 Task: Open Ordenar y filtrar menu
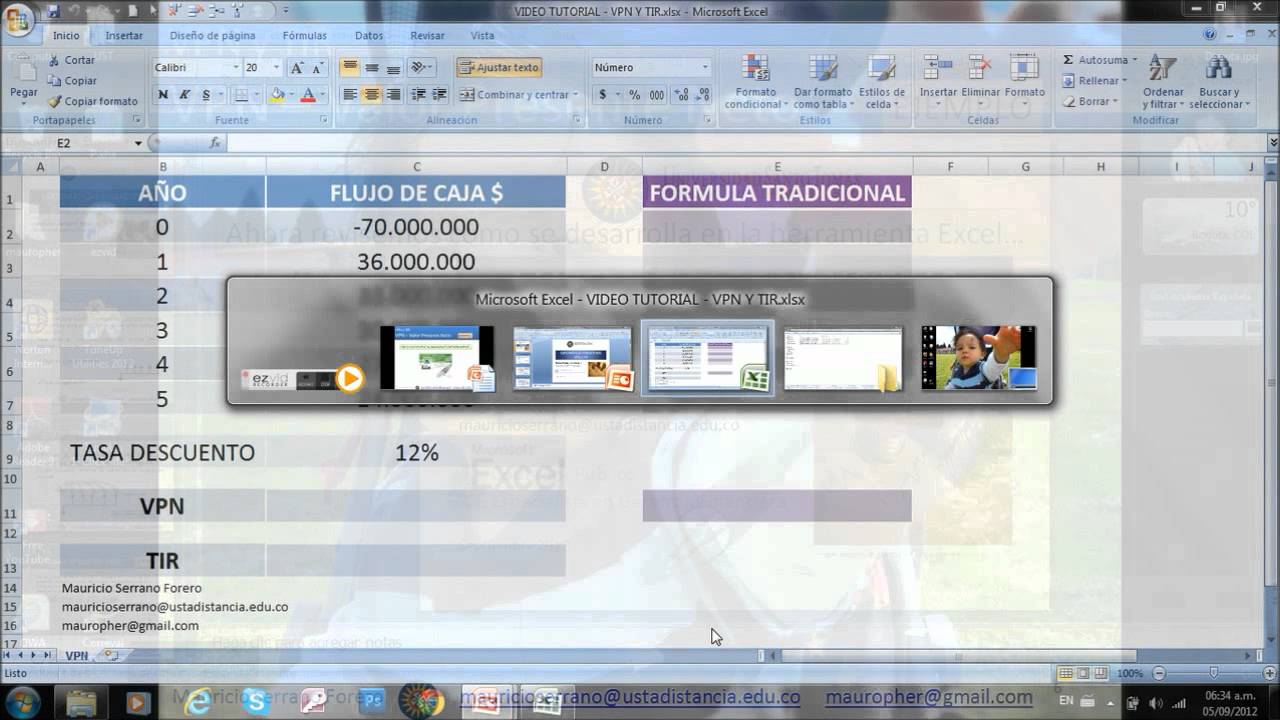[x=1163, y=82]
